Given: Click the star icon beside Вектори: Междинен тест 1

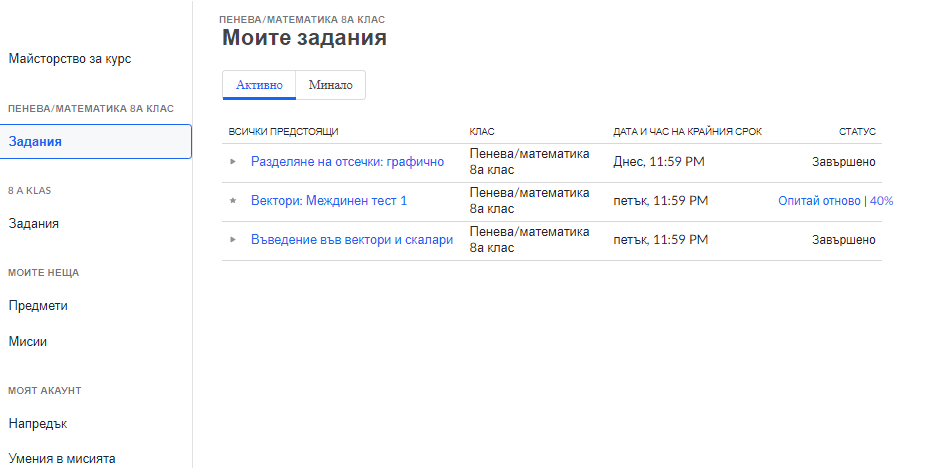Looking at the screenshot, I should 233,201.
